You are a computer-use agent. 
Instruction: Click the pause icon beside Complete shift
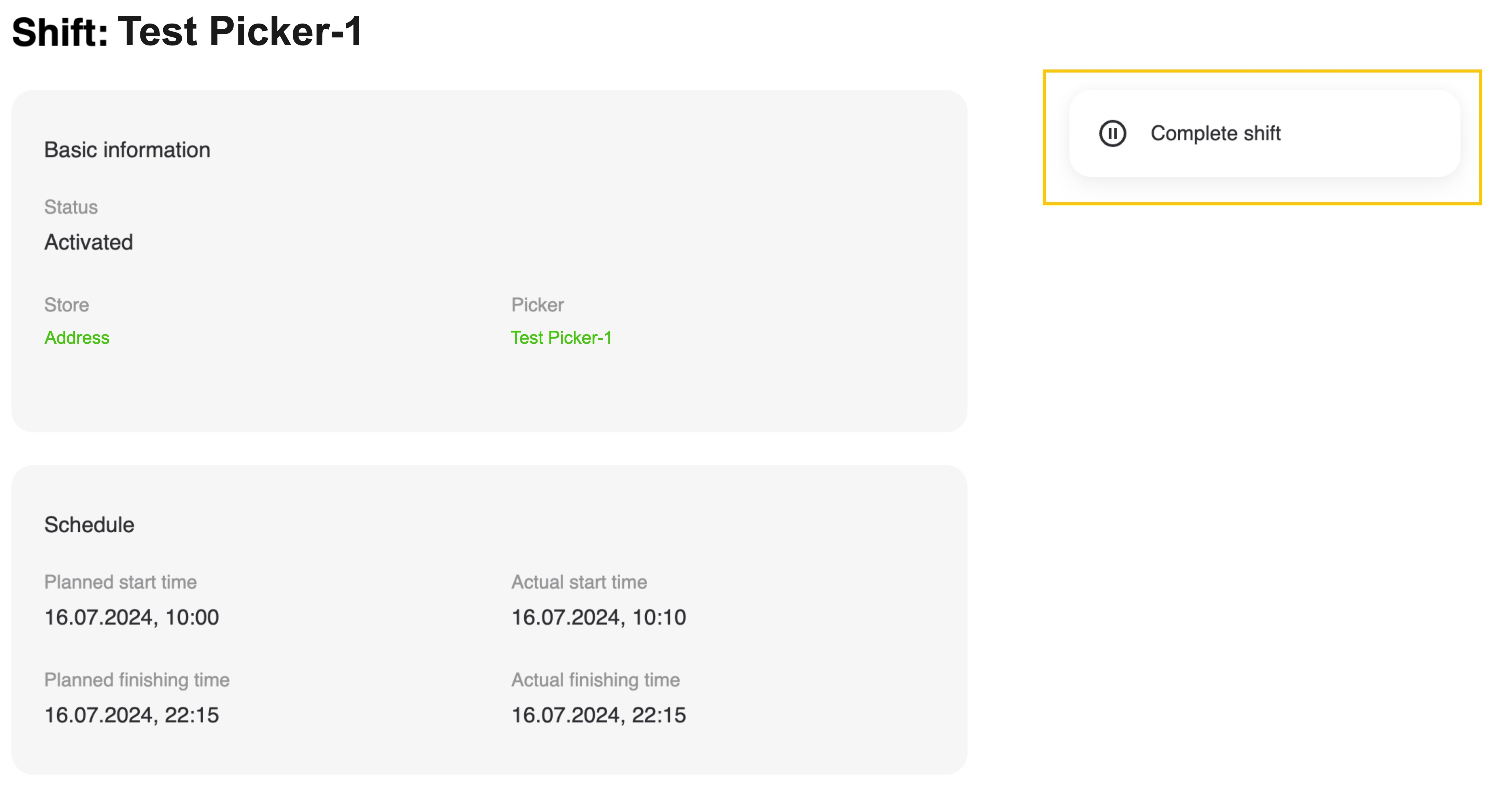point(1112,133)
